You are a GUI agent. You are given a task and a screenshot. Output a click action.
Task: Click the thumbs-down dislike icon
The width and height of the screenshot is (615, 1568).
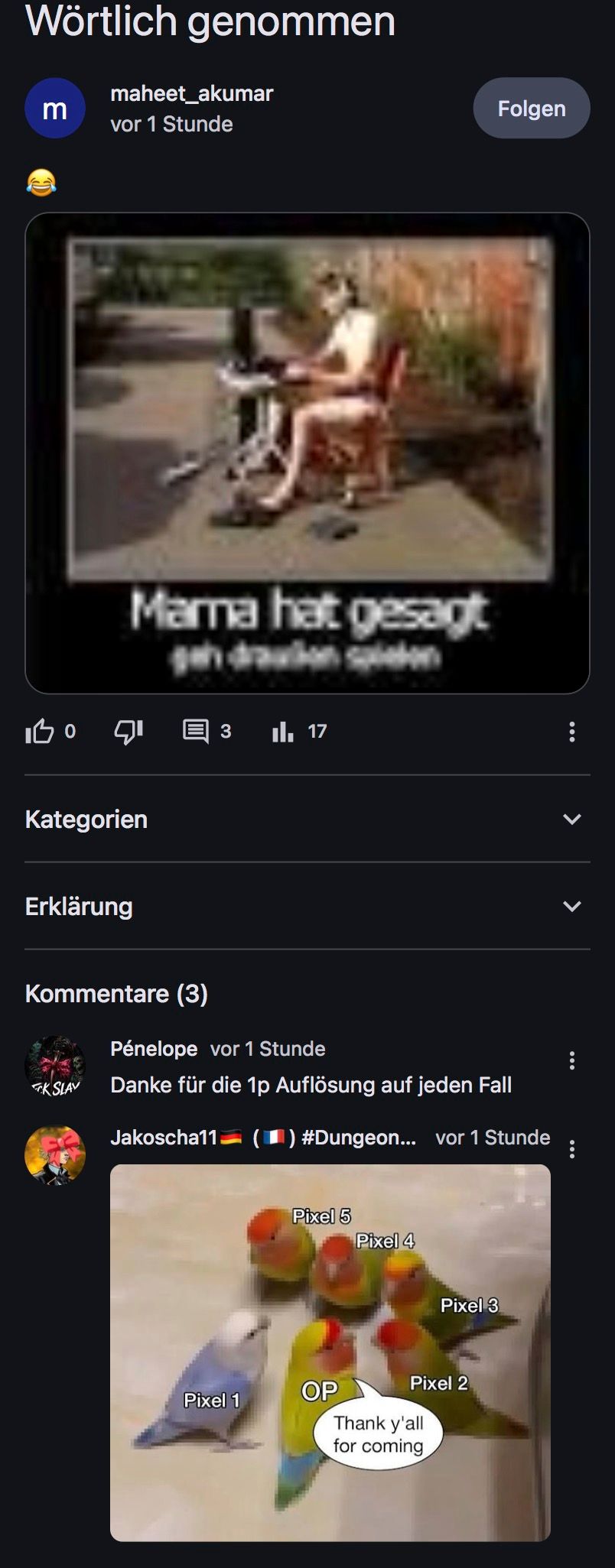pyautogui.click(x=129, y=732)
